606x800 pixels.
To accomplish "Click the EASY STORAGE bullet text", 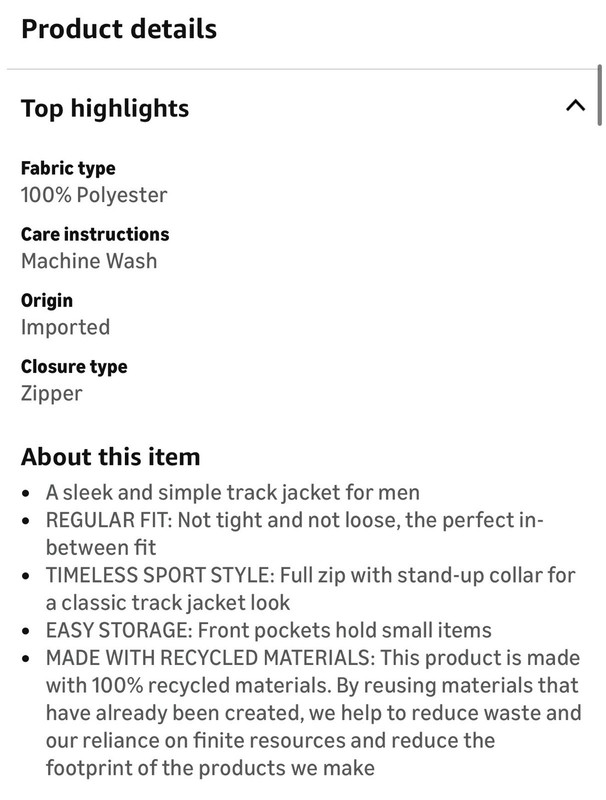I will click(269, 630).
